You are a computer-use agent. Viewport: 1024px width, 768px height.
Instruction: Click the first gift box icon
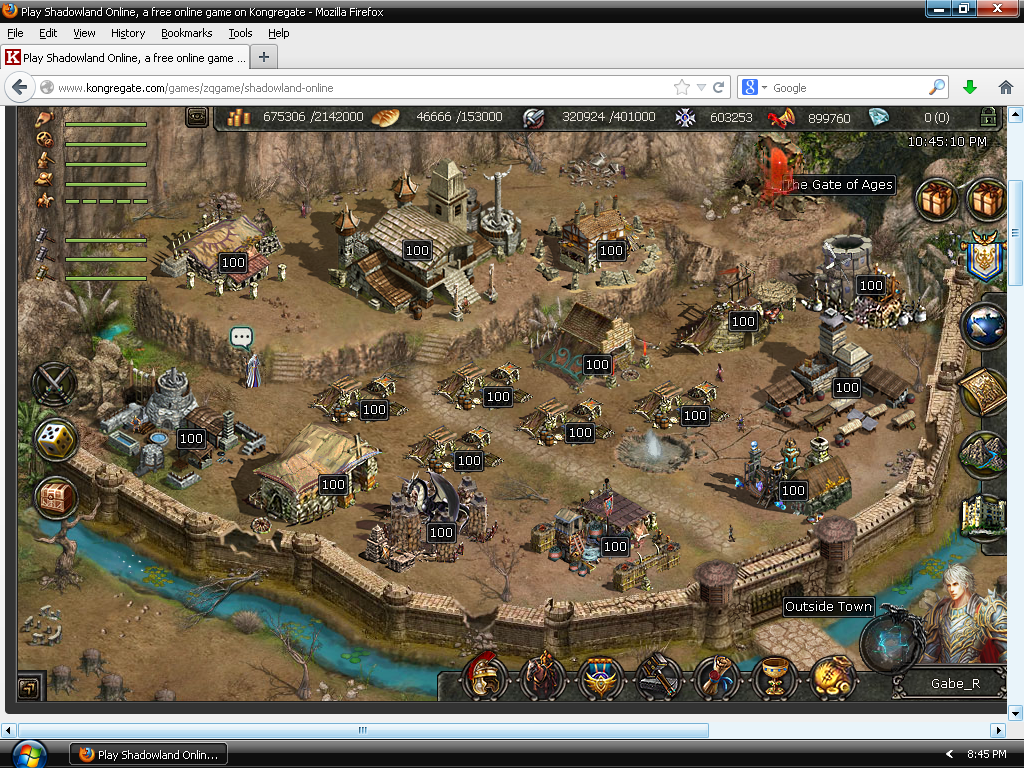click(936, 199)
